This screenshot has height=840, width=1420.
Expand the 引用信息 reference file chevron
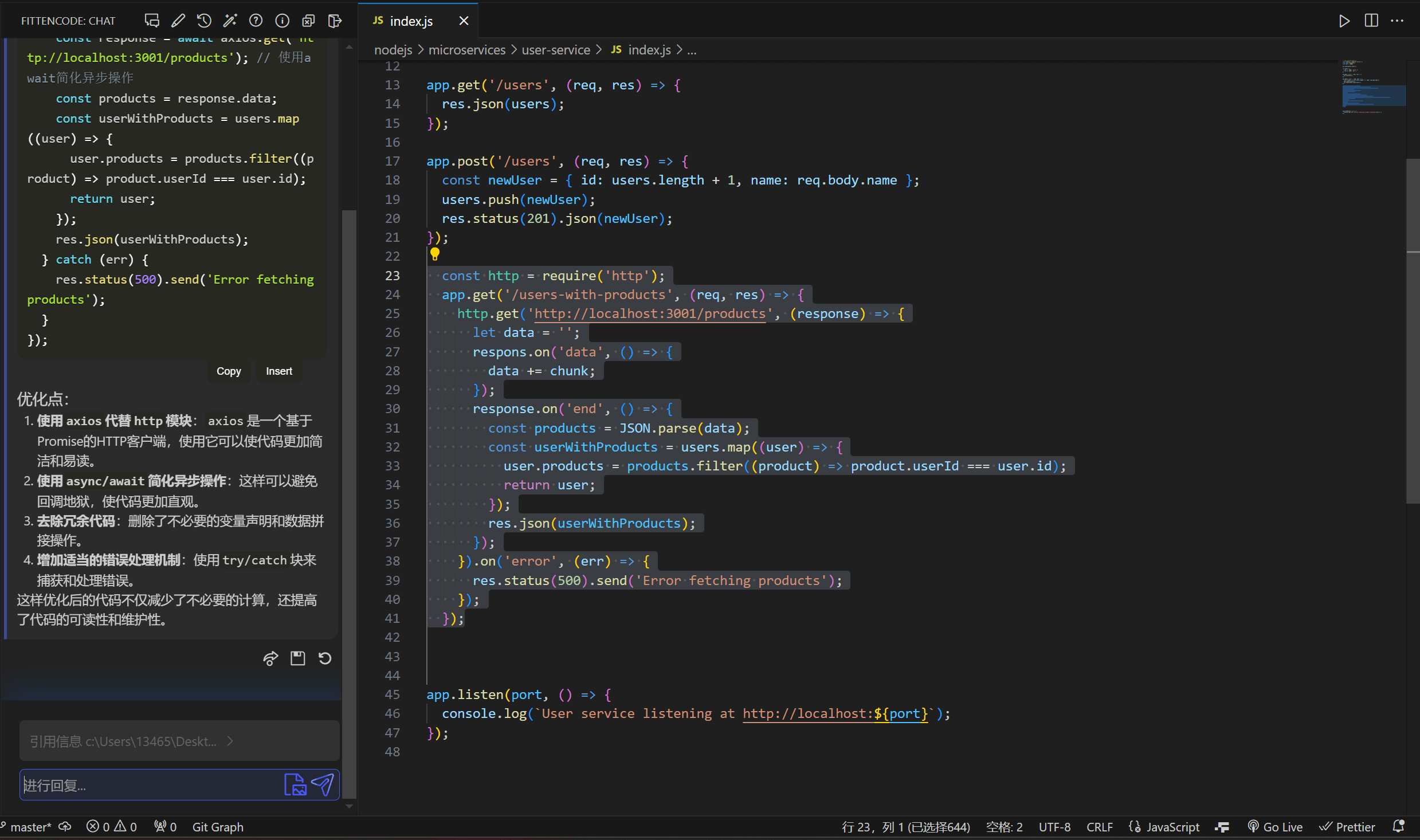pyautogui.click(x=230, y=741)
